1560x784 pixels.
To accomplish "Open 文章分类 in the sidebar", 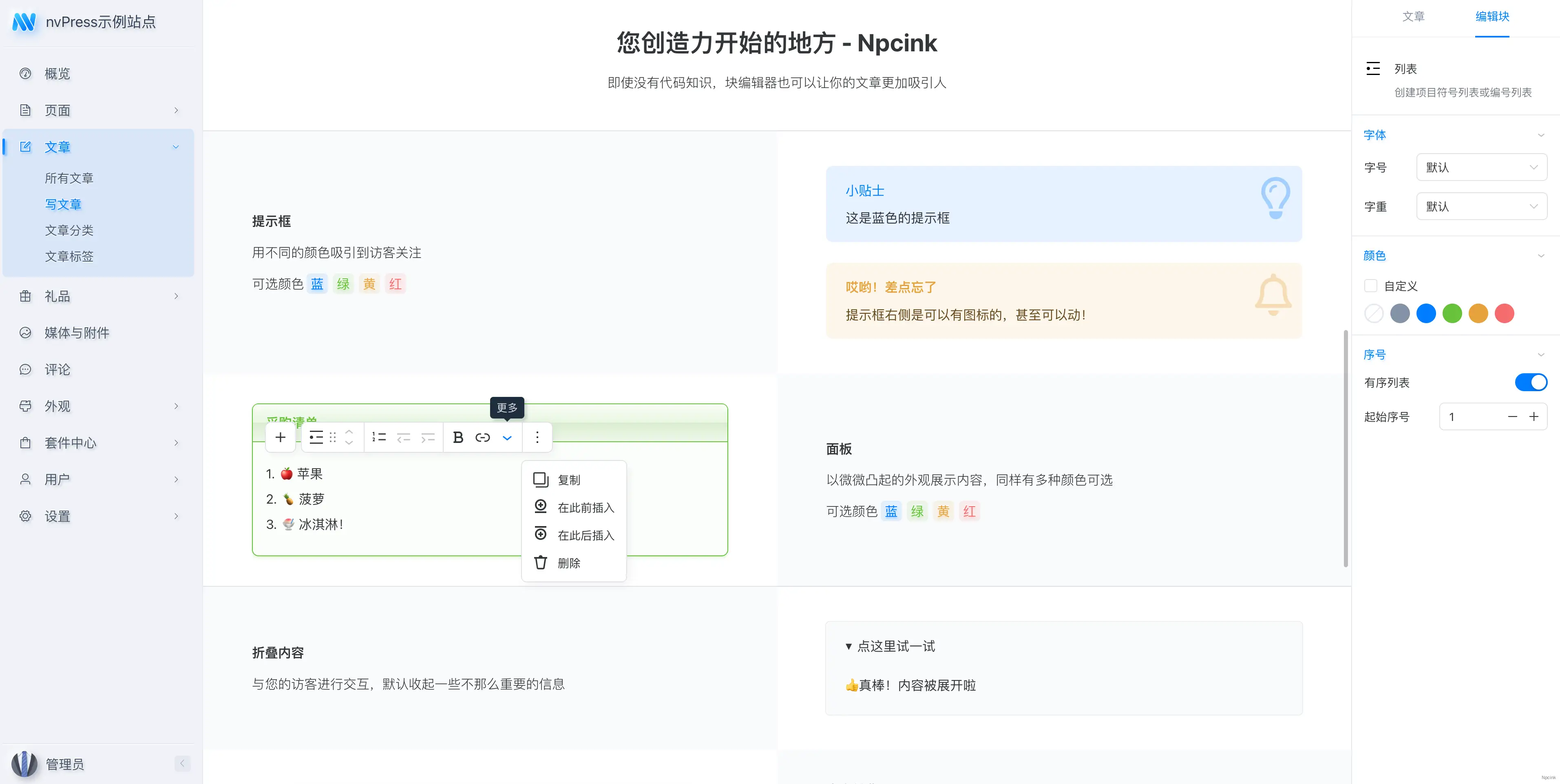I will [x=69, y=230].
